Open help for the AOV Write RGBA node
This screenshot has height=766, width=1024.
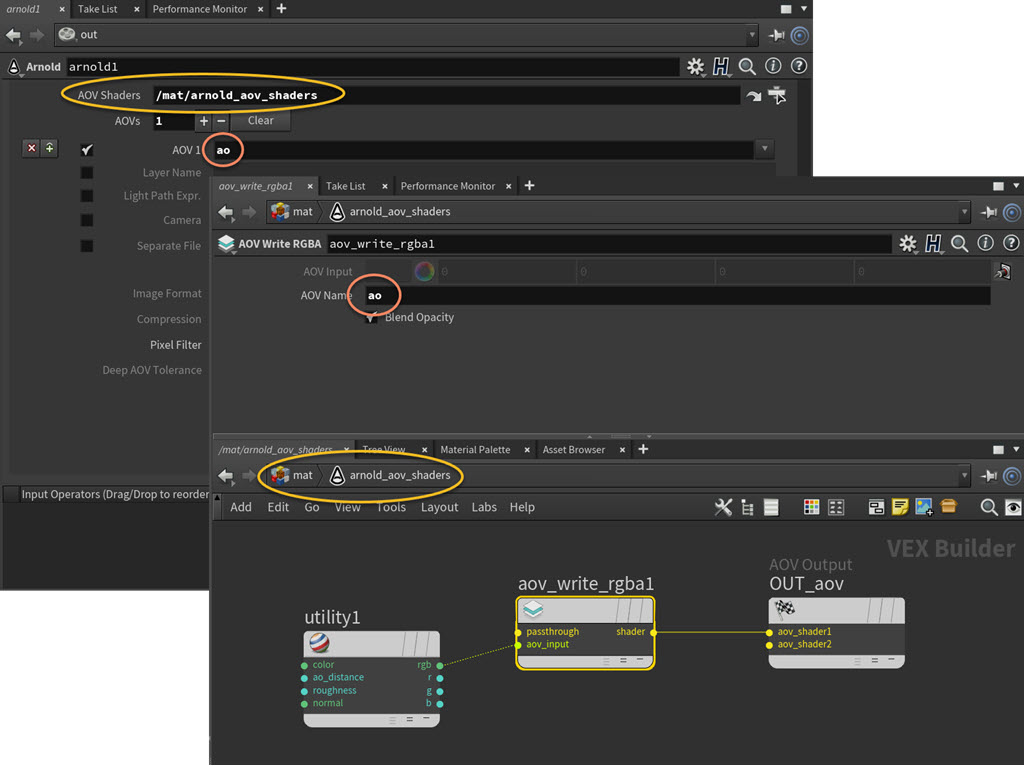1011,244
